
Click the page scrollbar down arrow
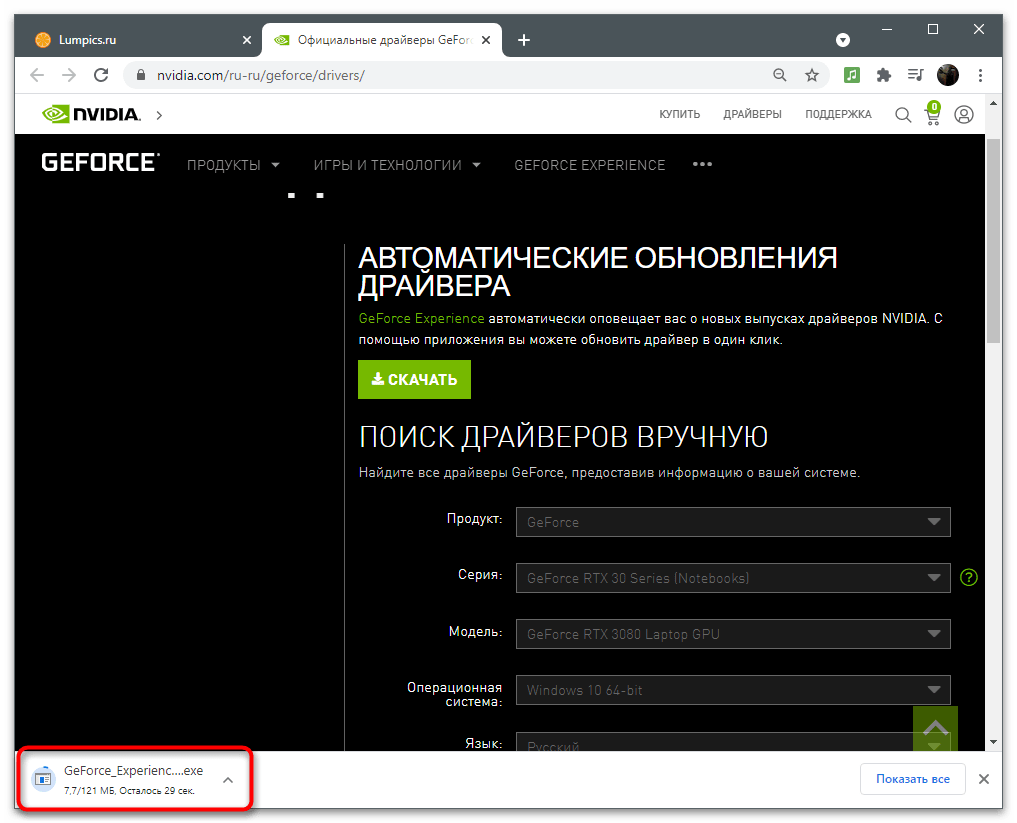(993, 742)
